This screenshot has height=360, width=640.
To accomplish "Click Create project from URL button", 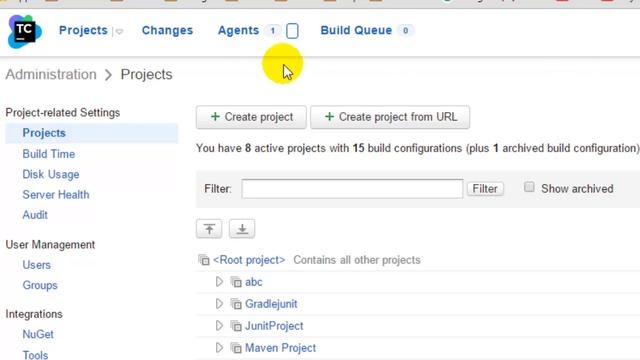I will click(x=390, y=117).
